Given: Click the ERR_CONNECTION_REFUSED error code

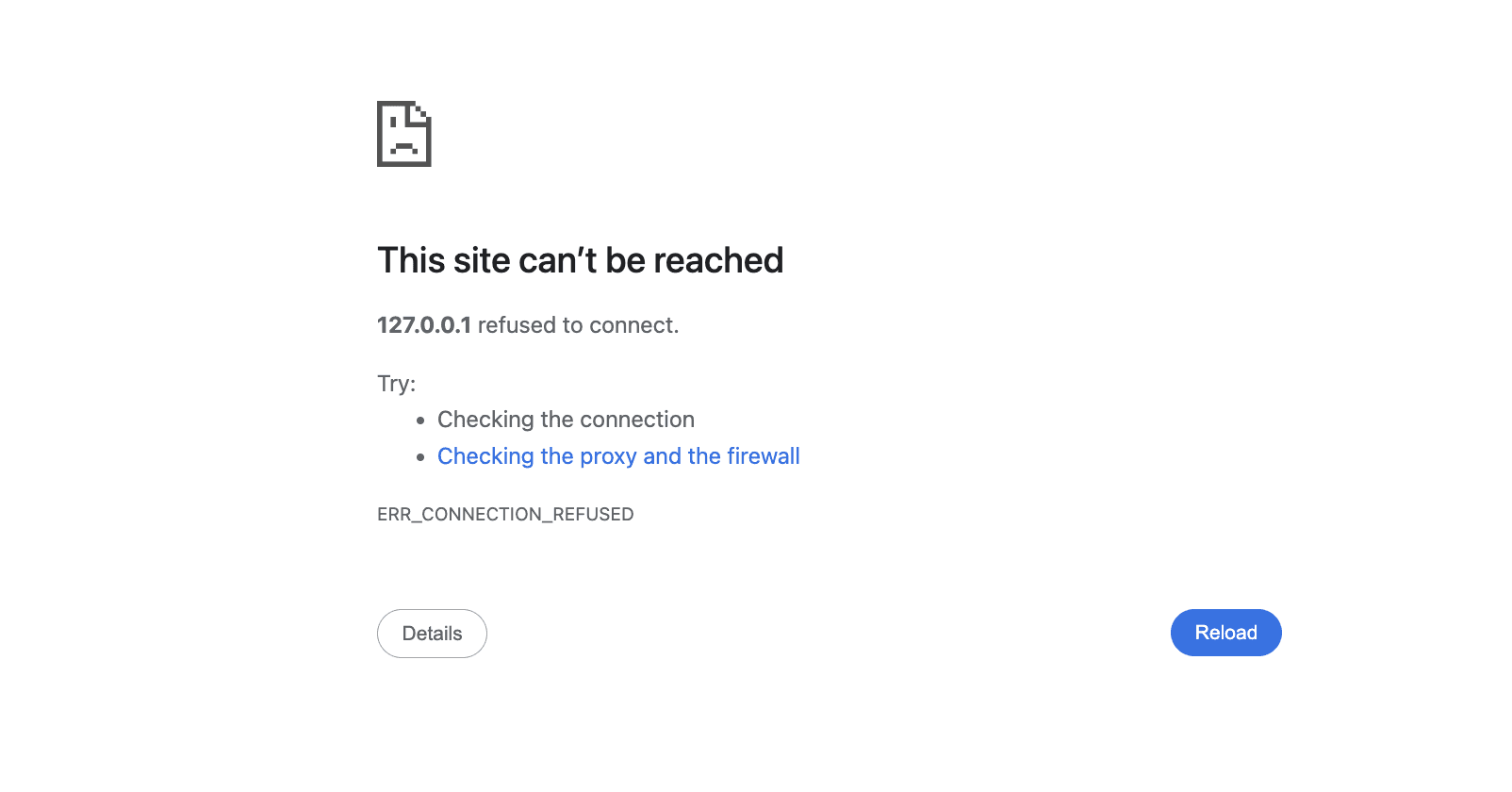Looking at the screenshot, I should [505, 515].
